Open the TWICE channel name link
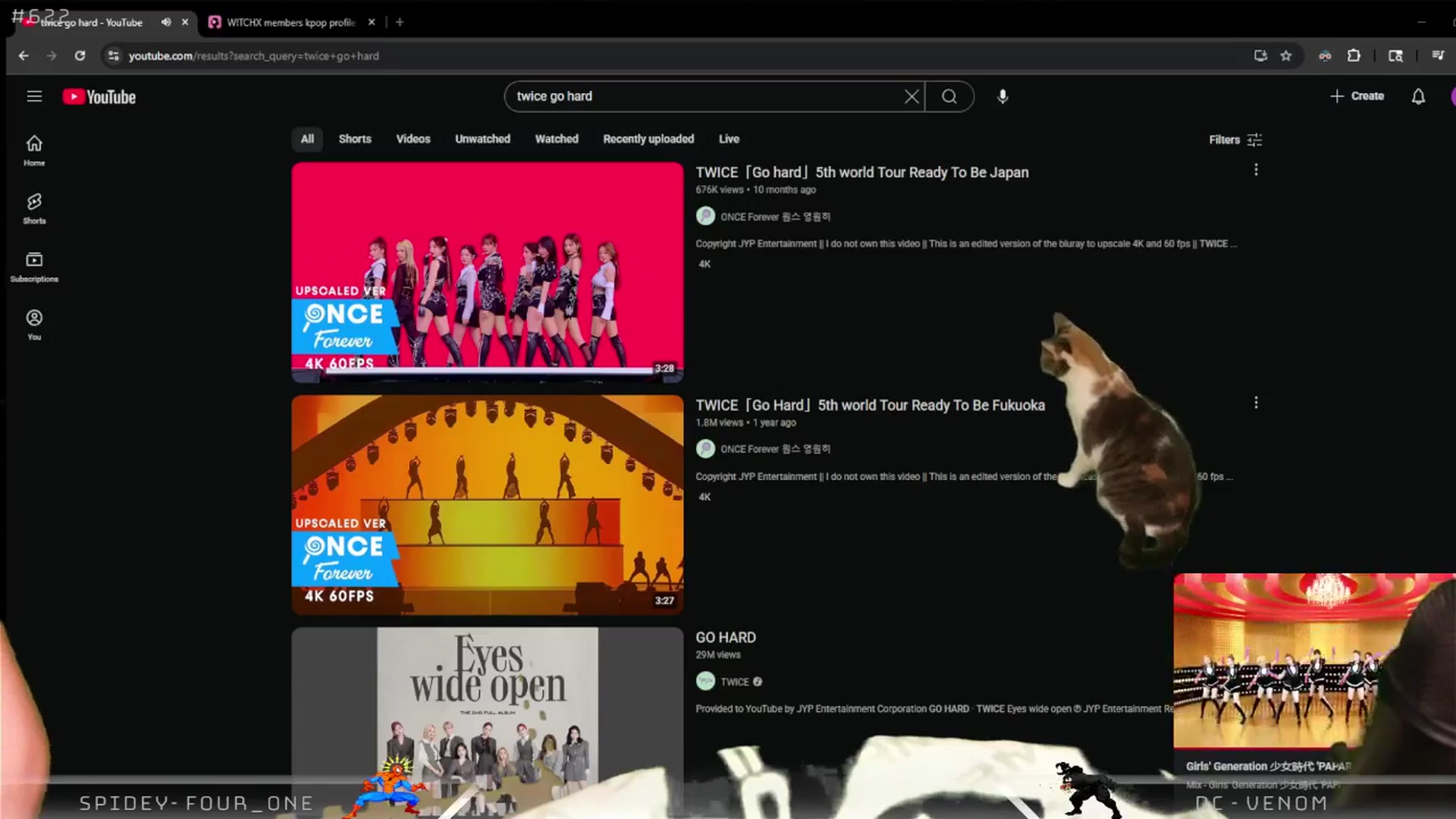 pyautogui.click(x=735, y=682)
